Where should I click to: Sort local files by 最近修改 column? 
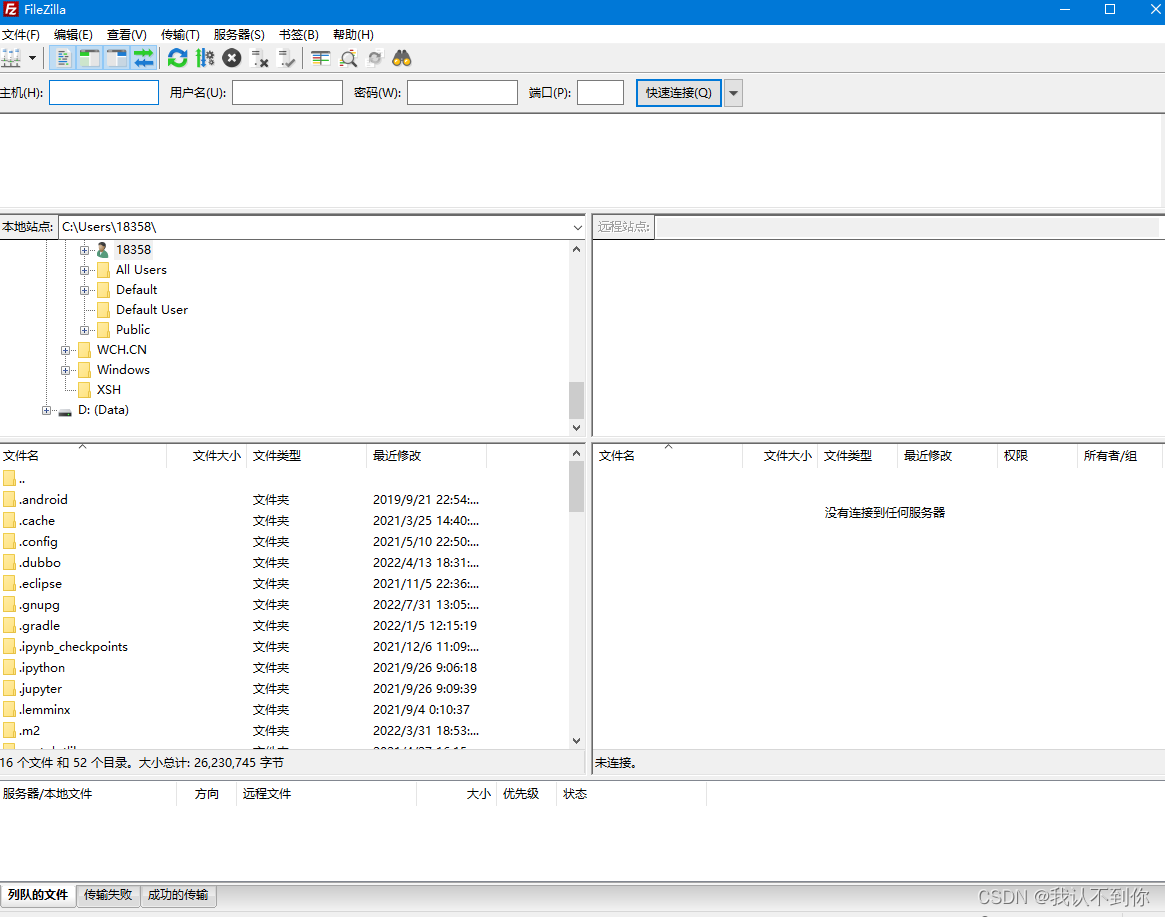426,456
